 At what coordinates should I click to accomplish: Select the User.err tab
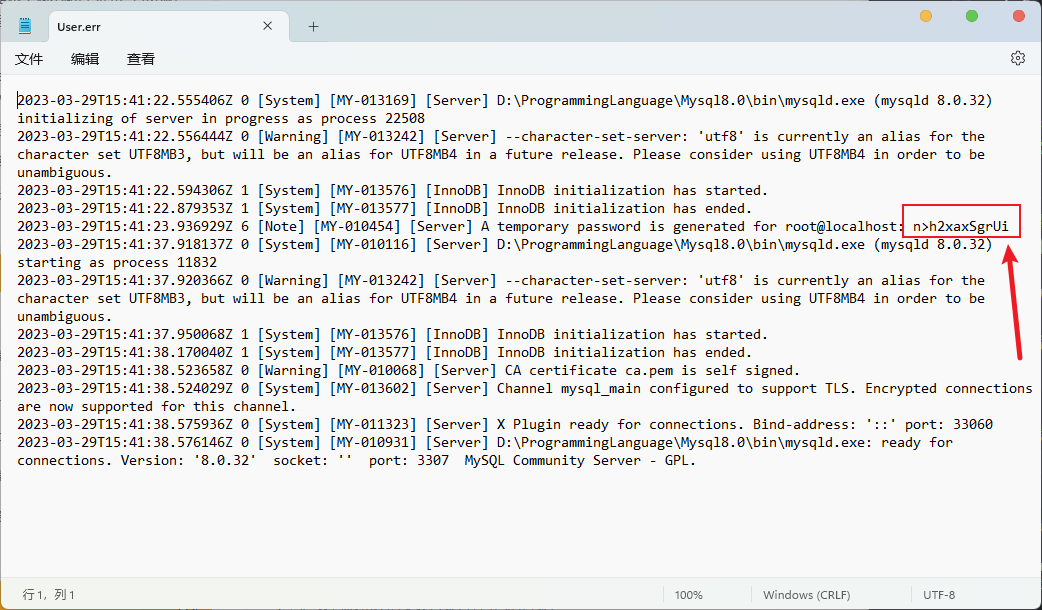[169, 27]
